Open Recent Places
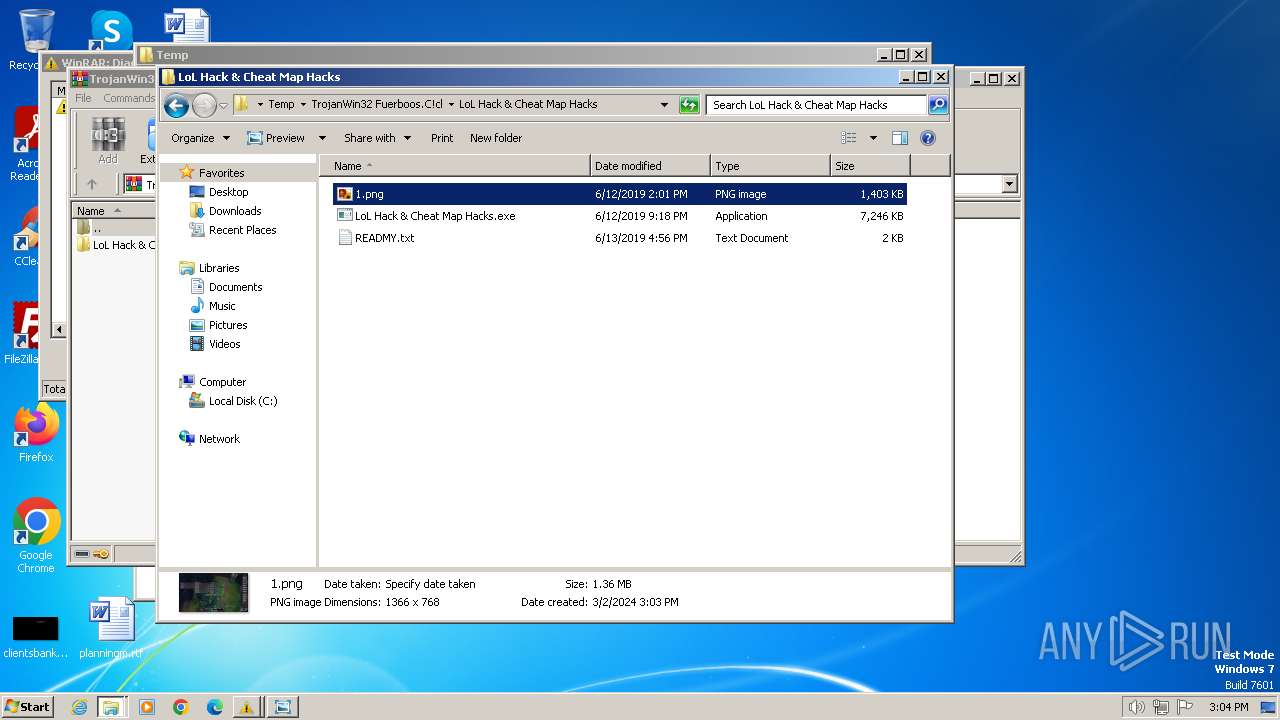 pyautogui.click(x=242, y=230)
